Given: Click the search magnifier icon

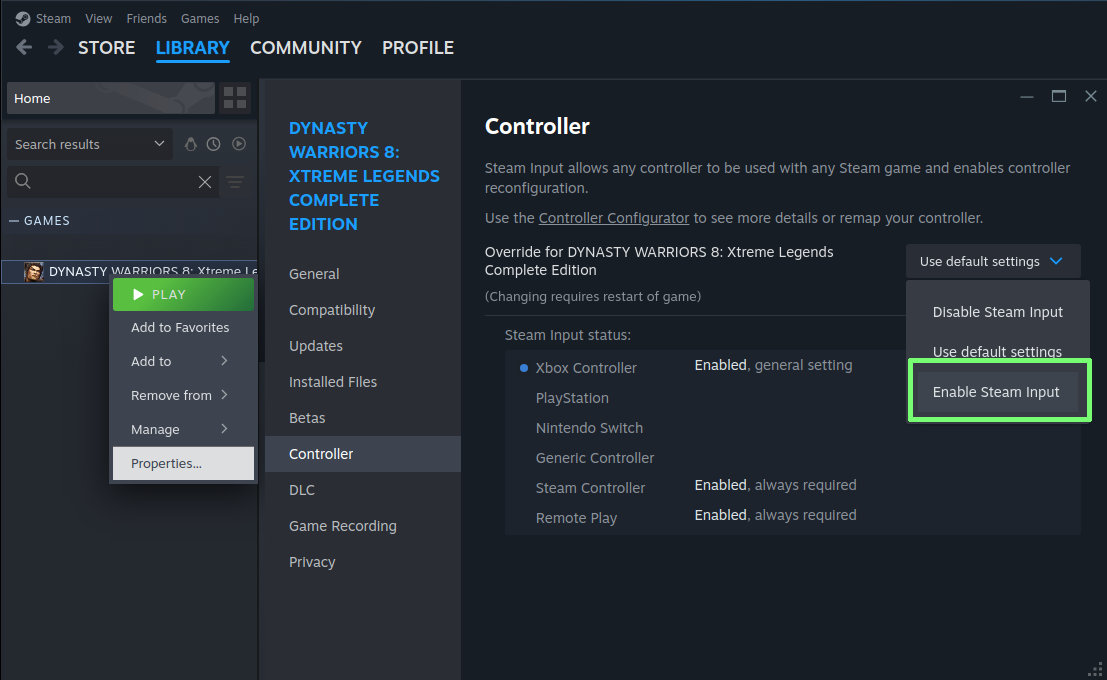Looking at the screenshot, I should (23, 181).
